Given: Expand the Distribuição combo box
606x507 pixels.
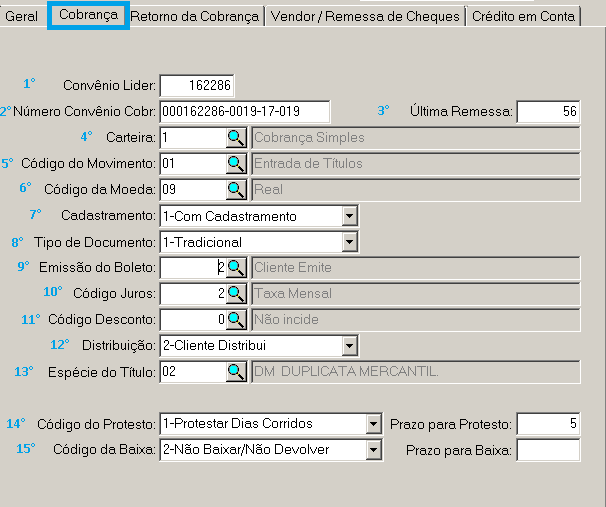Looking at the screenshot, I should [x=349, y=346].
